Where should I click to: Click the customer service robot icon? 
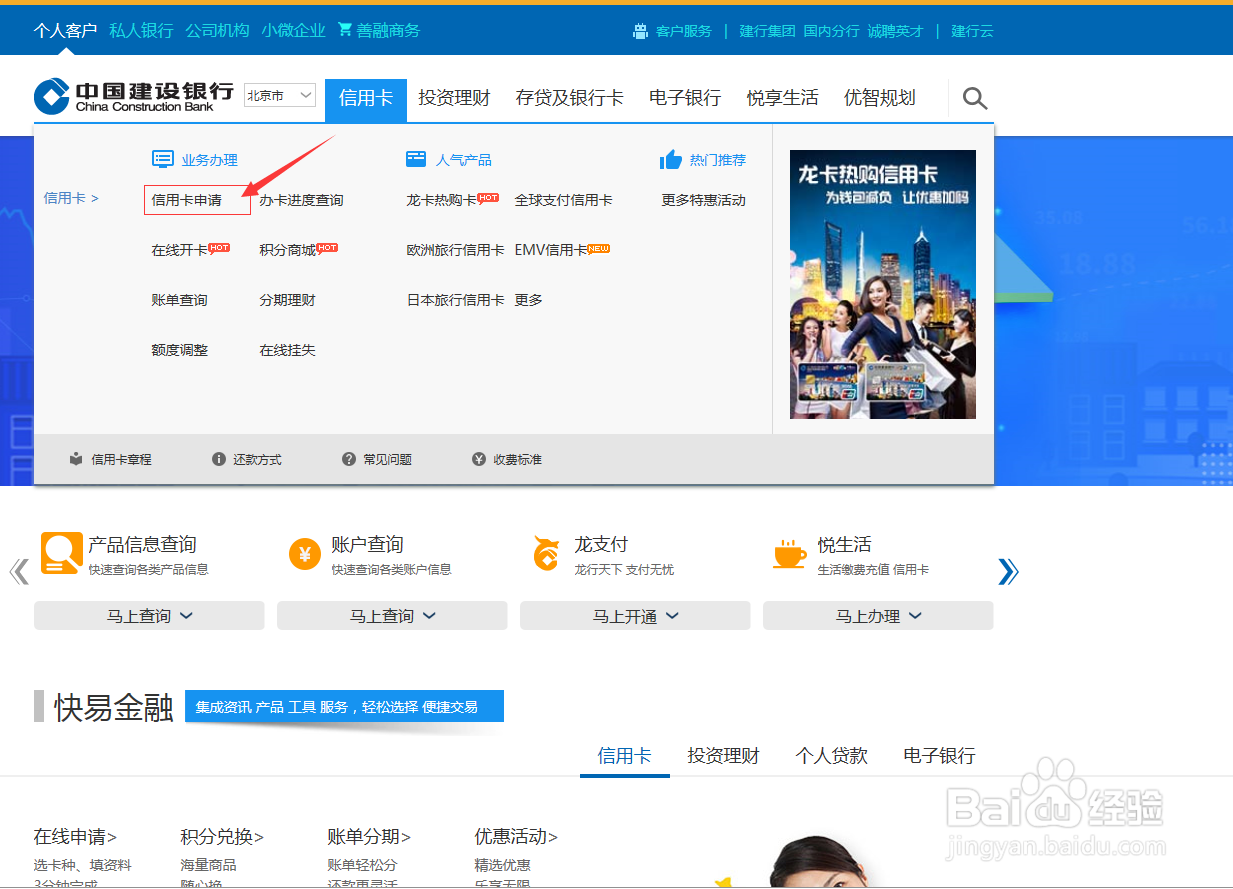click(640, 31)
